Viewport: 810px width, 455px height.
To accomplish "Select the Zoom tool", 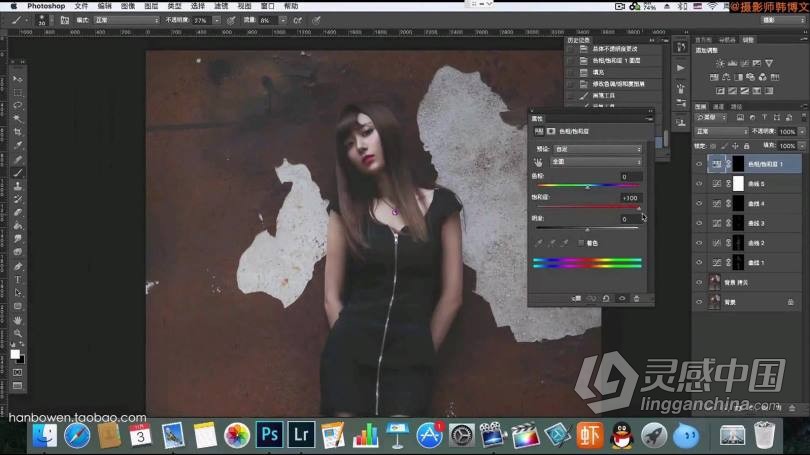I will [18, 334].
